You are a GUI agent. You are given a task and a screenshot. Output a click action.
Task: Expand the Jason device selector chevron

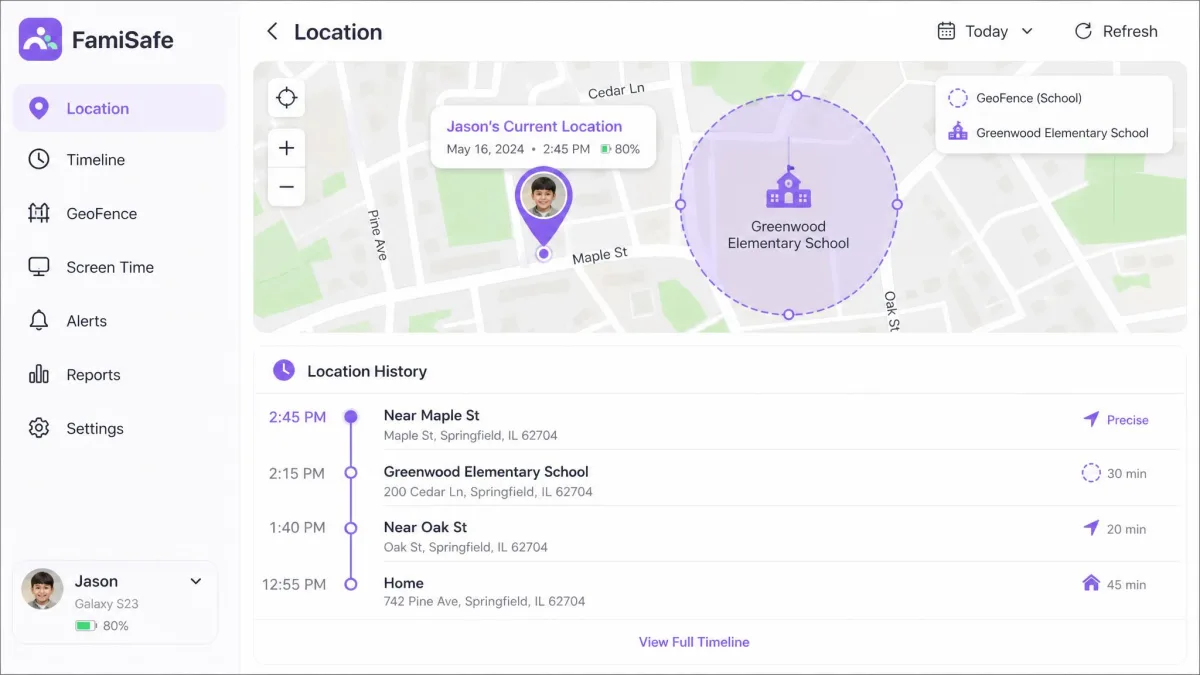tap(196, 581)
